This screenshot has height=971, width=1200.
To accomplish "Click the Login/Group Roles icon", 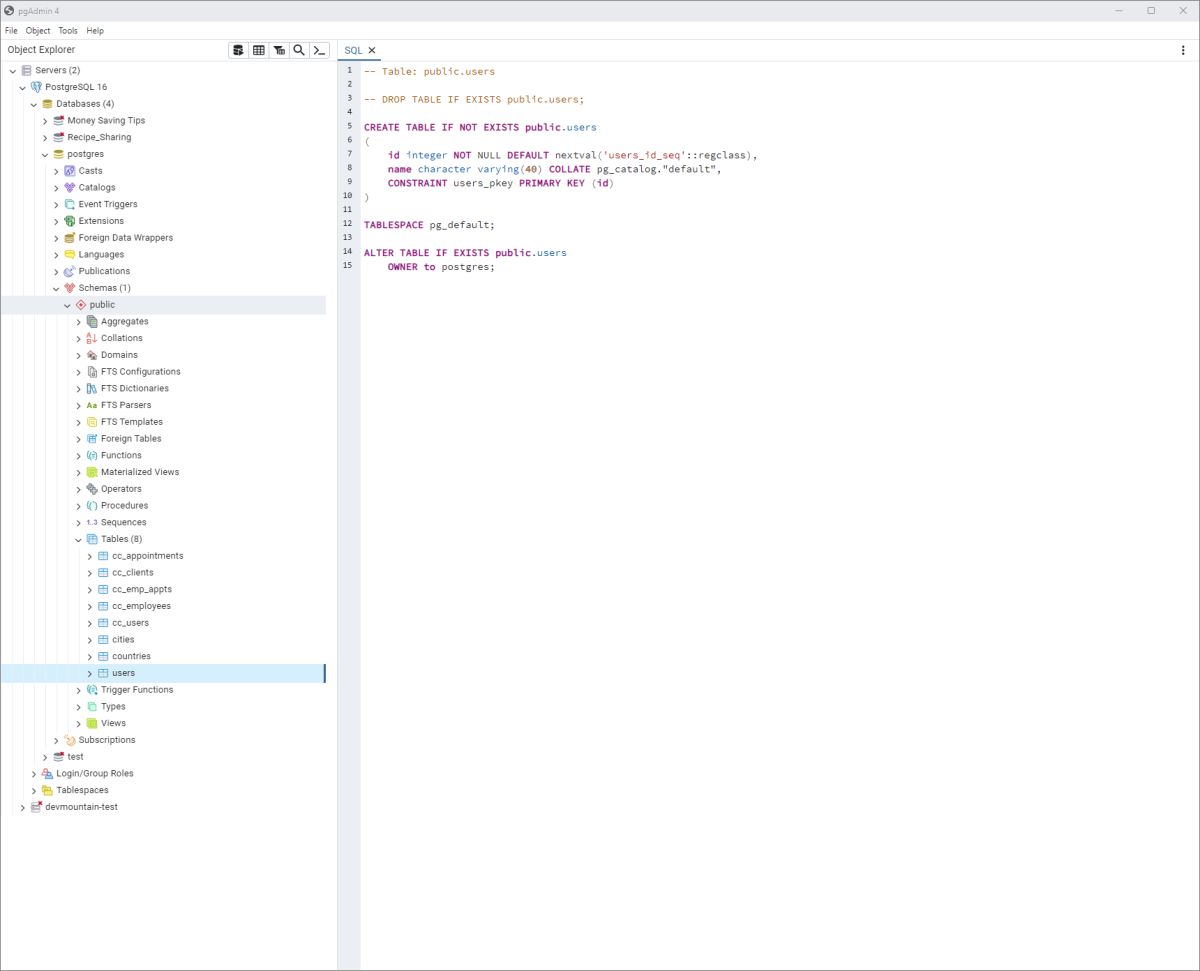I will pyautogui.click(x=47, y=773).
